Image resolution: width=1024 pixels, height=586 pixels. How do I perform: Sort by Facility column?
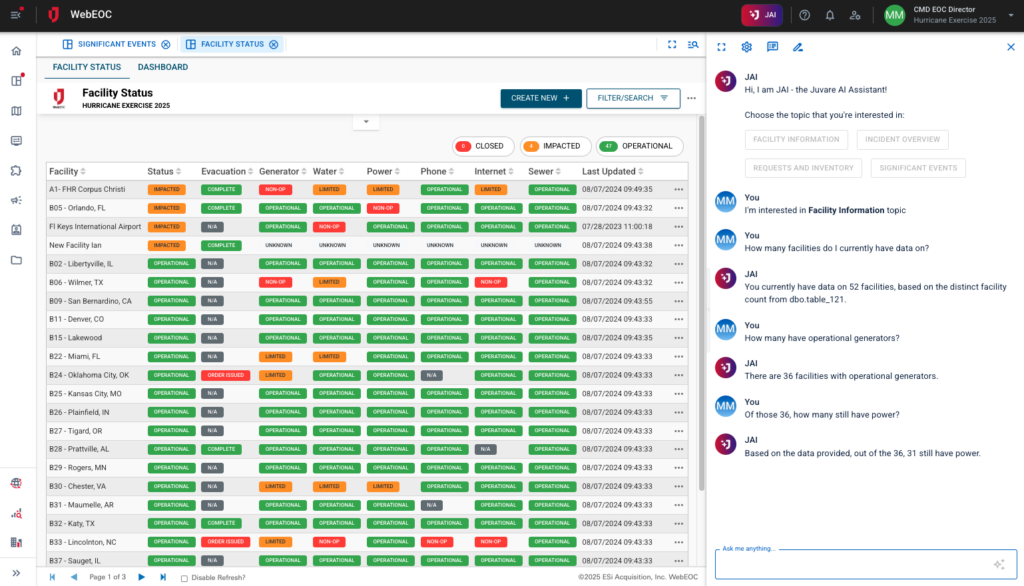[67, 171]
